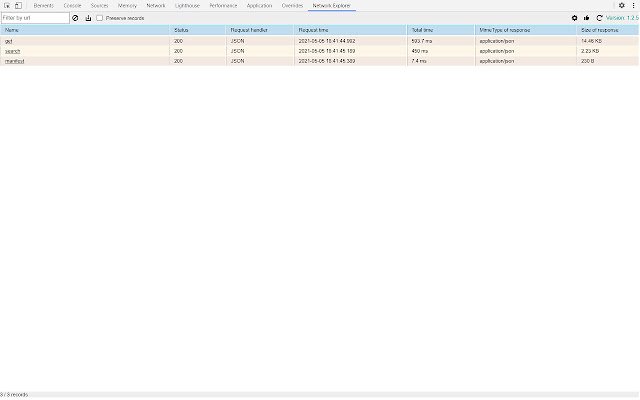Sort by the Request handler column header
Image resolution: width=640 pixels, height=400 pixels.
click(260, 30)
